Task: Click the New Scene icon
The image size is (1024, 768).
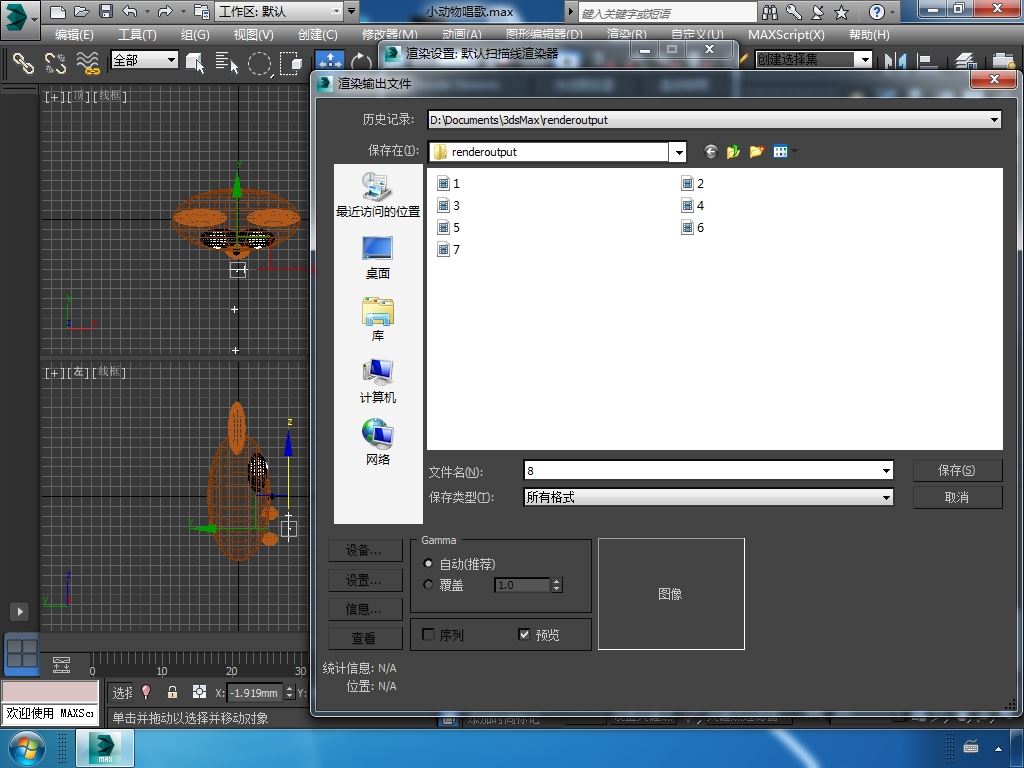Action: tap(57, 11)
